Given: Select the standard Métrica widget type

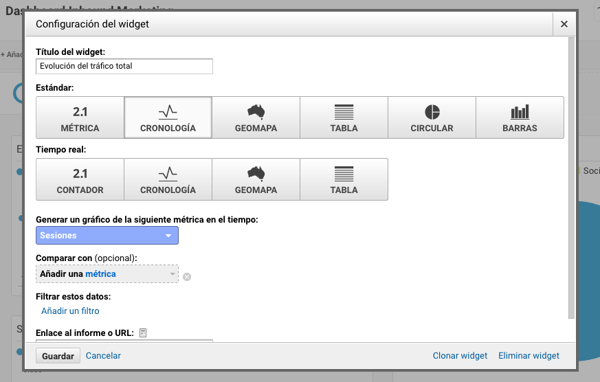Looking at the screenshot, I should pos(80,118).
